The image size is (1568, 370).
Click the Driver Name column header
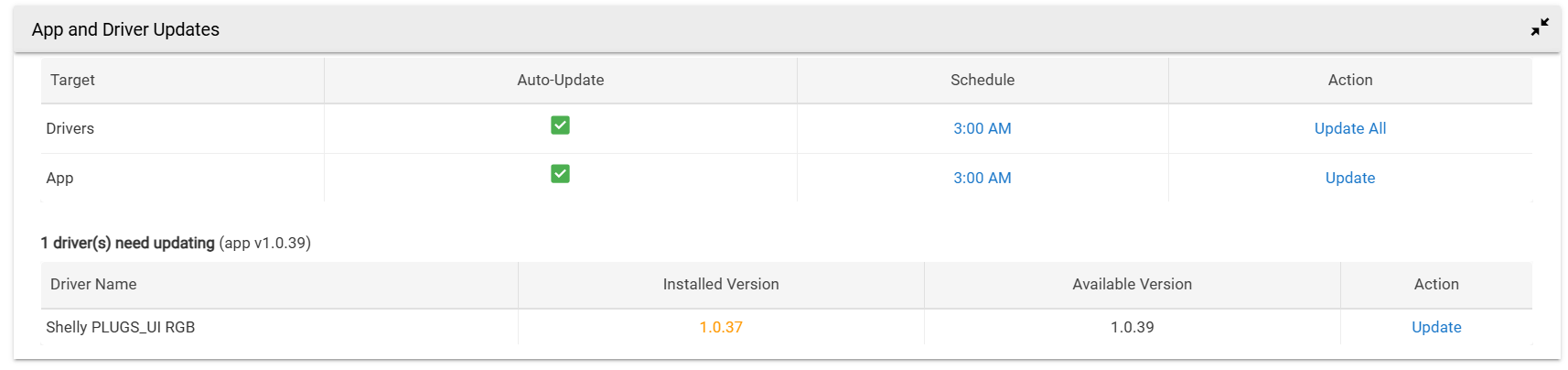point(93,284)
